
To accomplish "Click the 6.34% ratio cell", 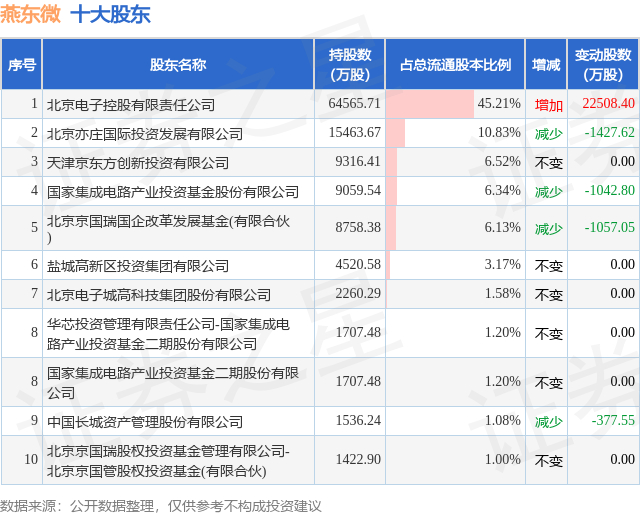I will pos(455,191).
